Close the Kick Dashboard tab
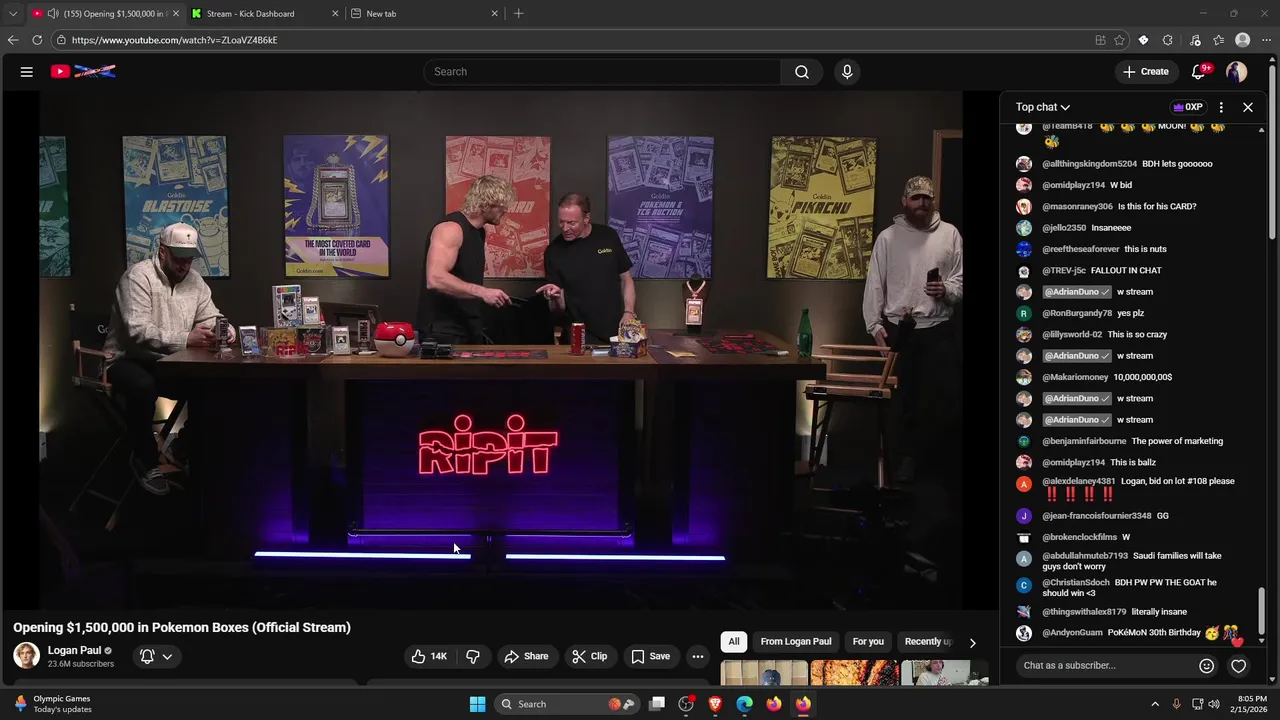Image resolution: width=1280 pixels, height=720 pixels. tap(335, 14)
